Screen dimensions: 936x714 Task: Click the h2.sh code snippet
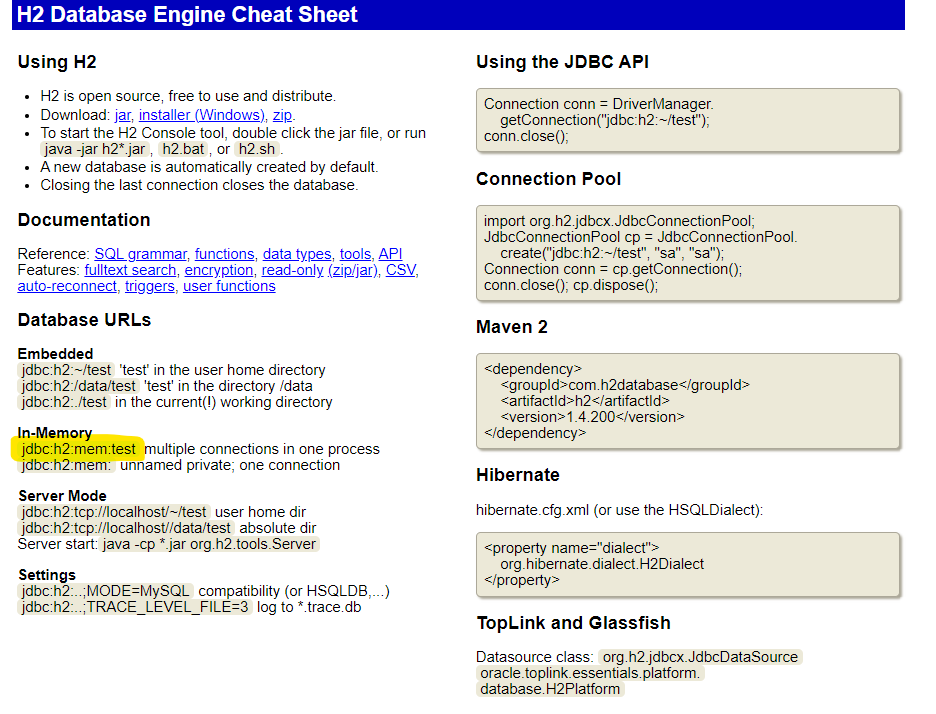click(257, 149)
